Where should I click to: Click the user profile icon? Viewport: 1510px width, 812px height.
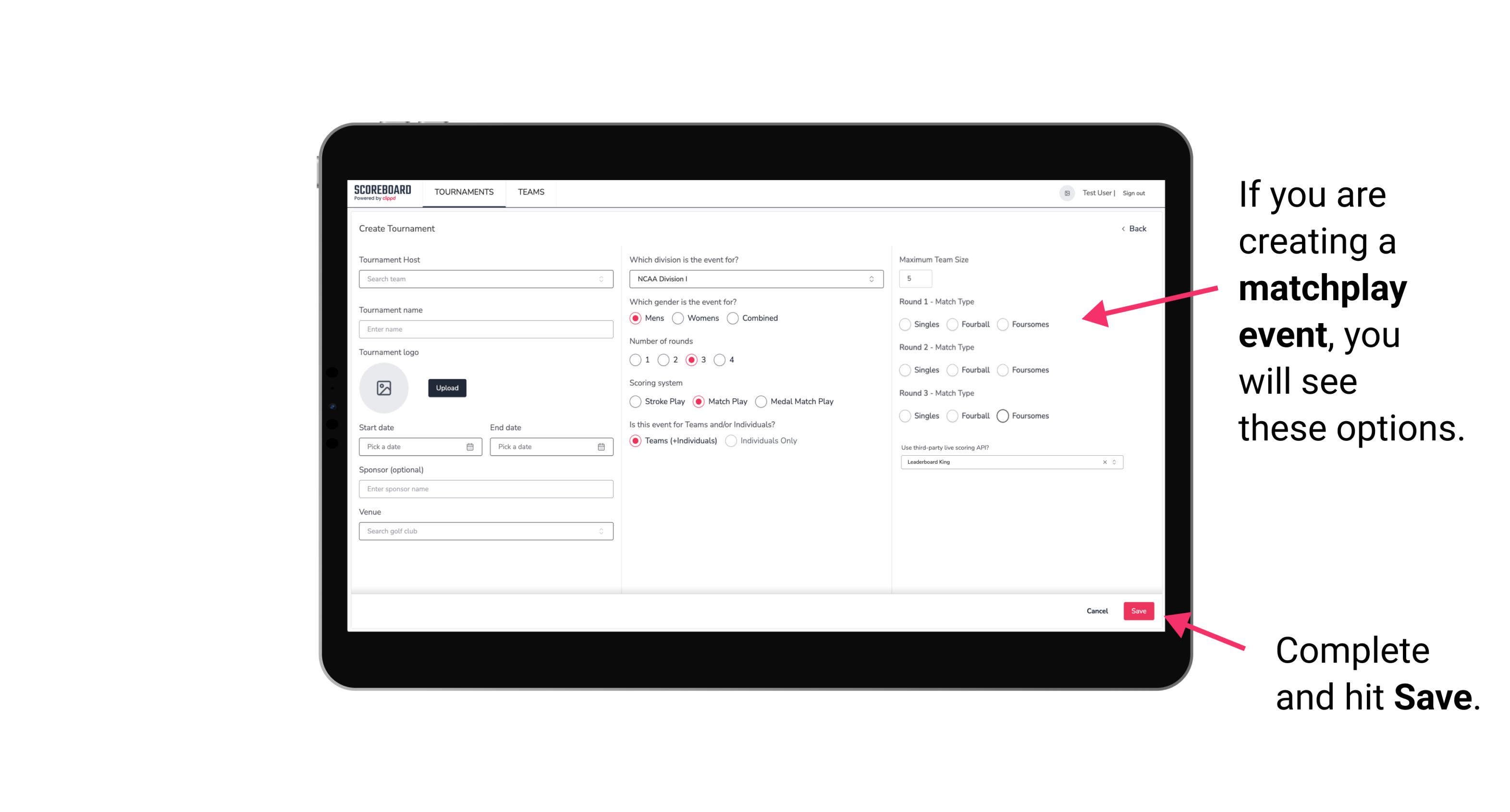[x=1063, y=192]
